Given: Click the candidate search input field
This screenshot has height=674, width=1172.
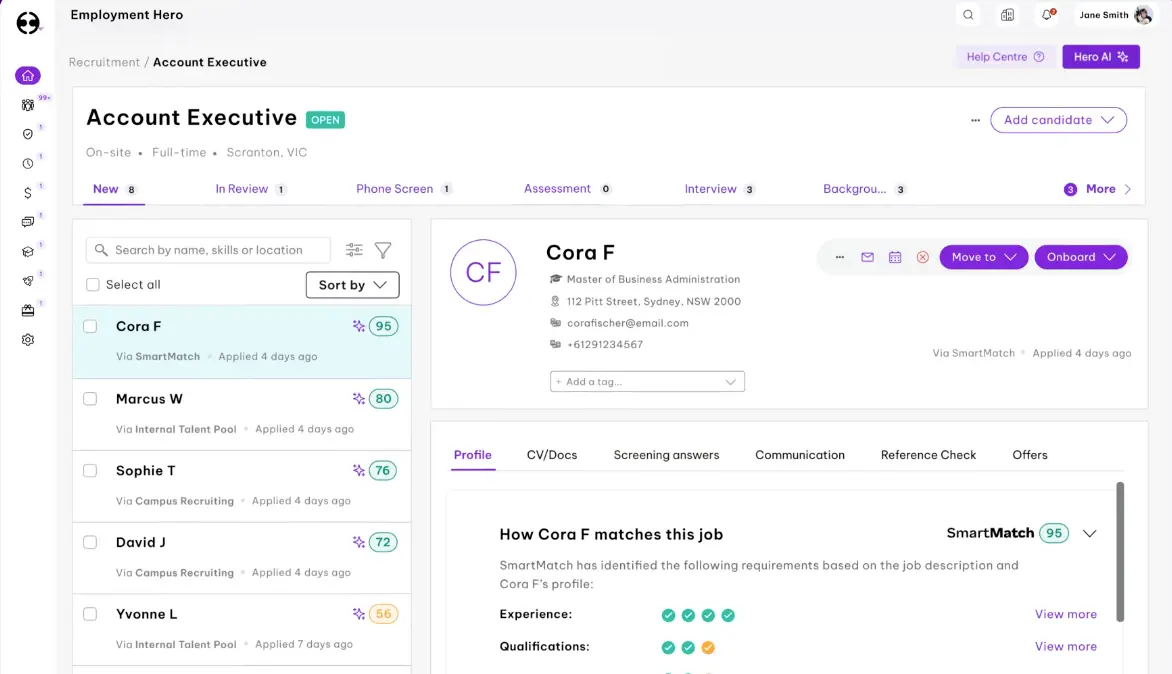Looking at the screenshot, I should (x=207, y=249).
